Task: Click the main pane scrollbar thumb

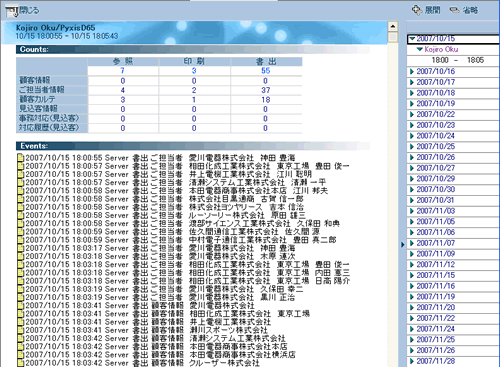Action: coord(393,37)
